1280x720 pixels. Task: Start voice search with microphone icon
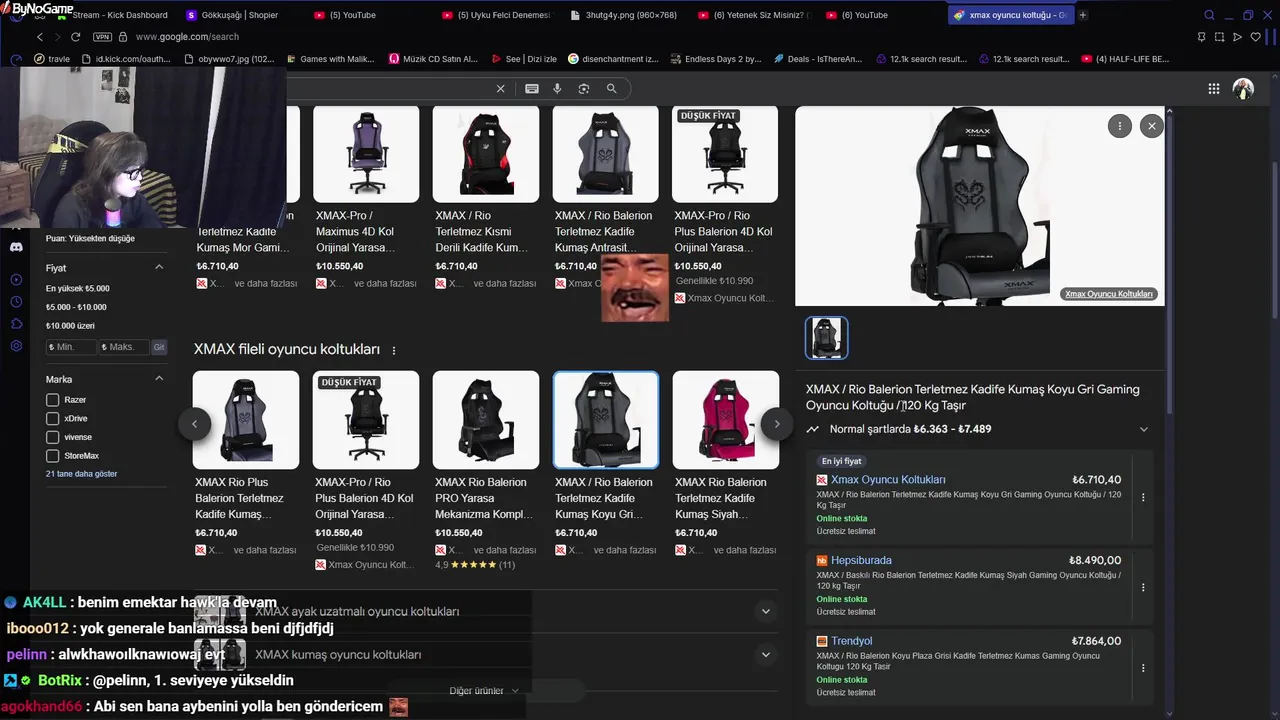[558, 89]
